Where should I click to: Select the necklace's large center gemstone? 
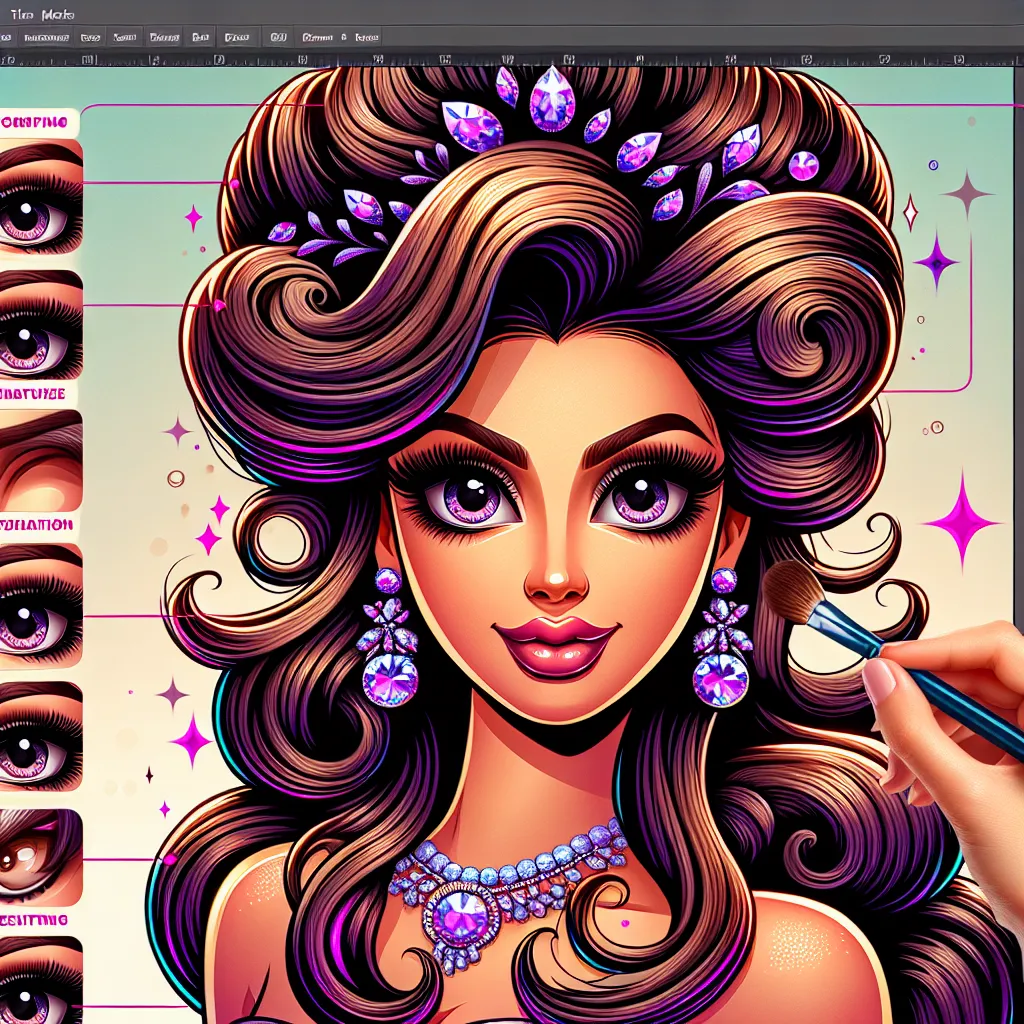(x=460, y=912)
